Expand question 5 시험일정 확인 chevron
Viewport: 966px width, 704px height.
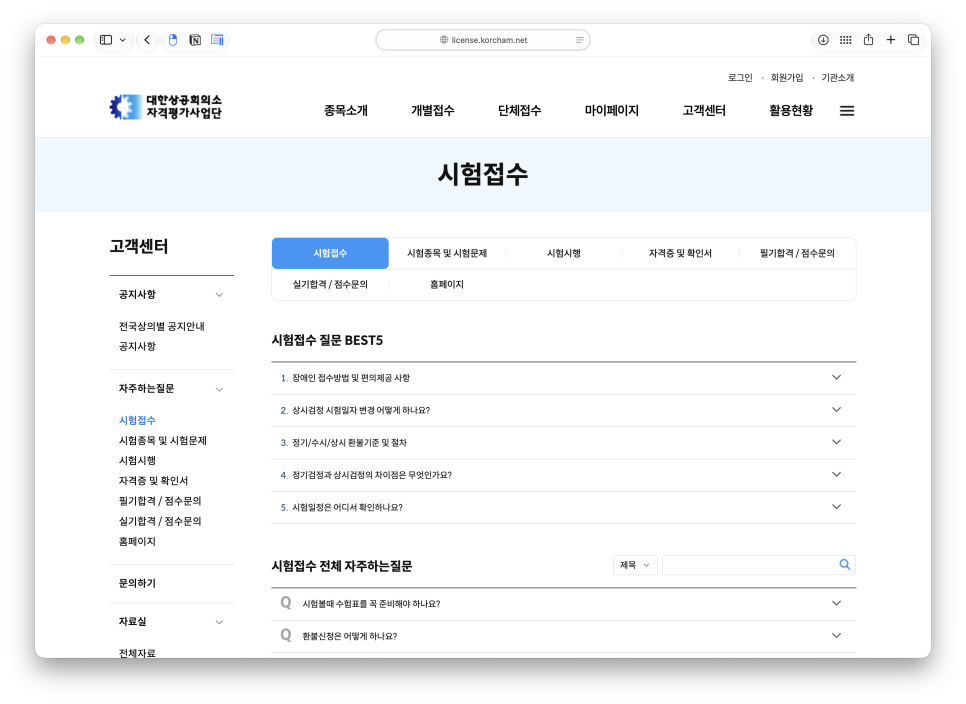pos(836,507)
